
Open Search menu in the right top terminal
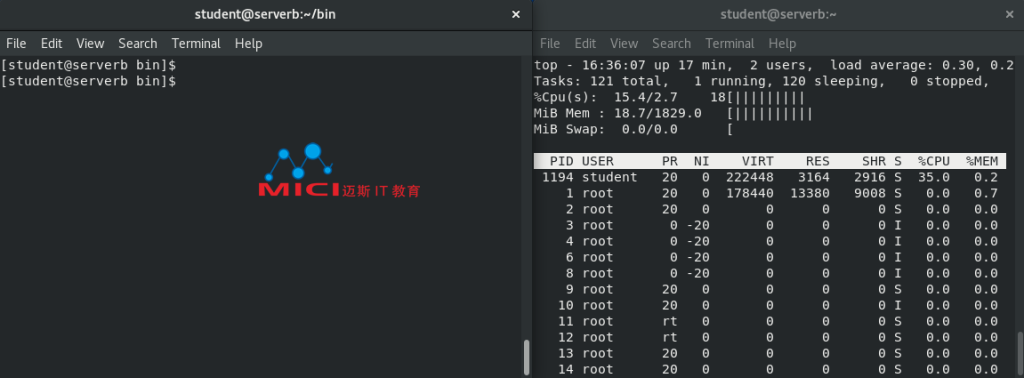[x=671, y=44]
